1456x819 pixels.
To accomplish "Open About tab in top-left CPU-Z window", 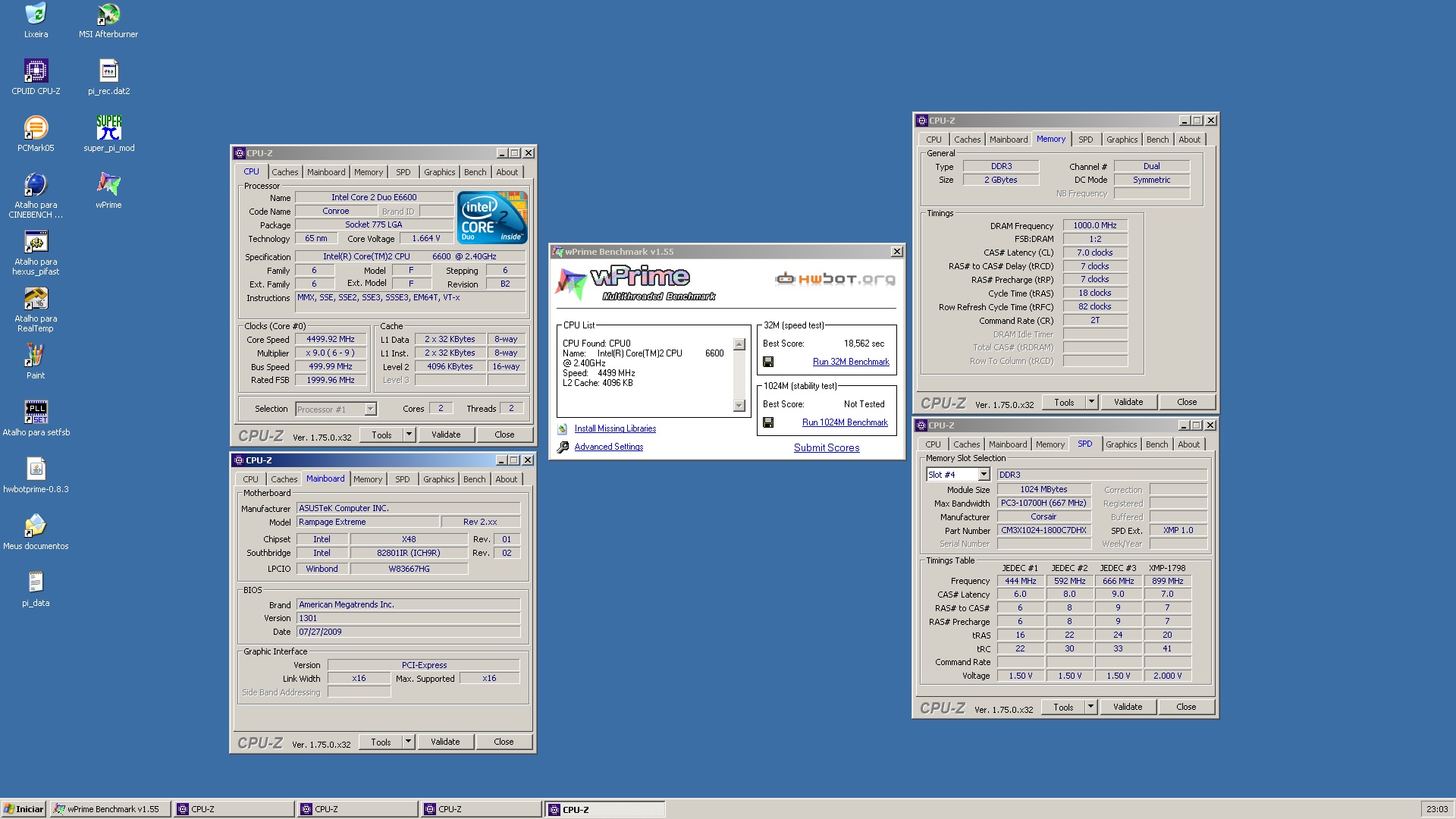I will click(x=507, y=172).
